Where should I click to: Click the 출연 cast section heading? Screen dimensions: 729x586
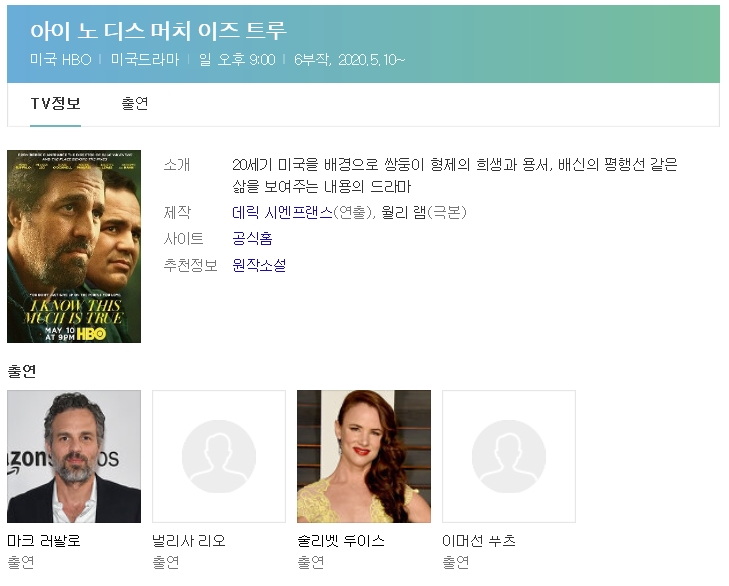pyautogui.click(x=22, y=371)
